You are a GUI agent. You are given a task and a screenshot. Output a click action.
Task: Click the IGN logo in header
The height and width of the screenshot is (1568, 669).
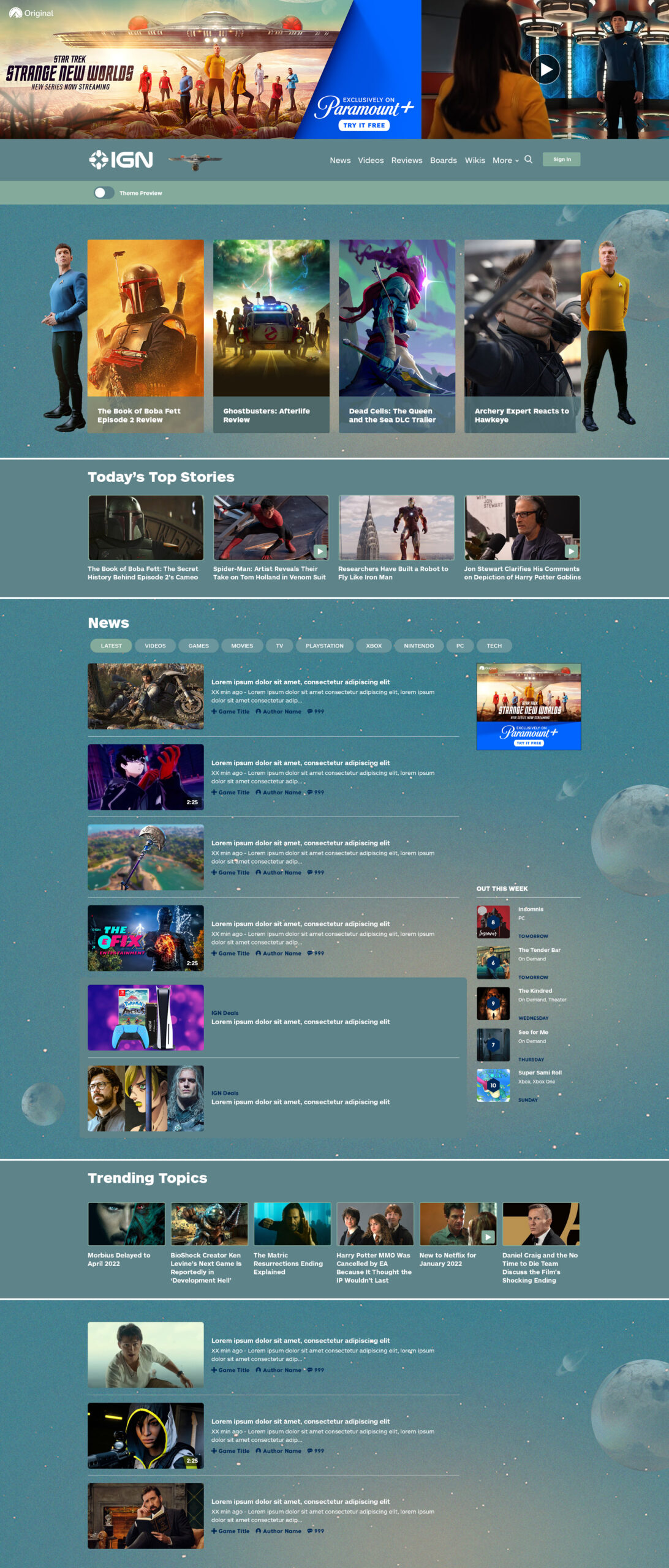(x=121, y=160)
